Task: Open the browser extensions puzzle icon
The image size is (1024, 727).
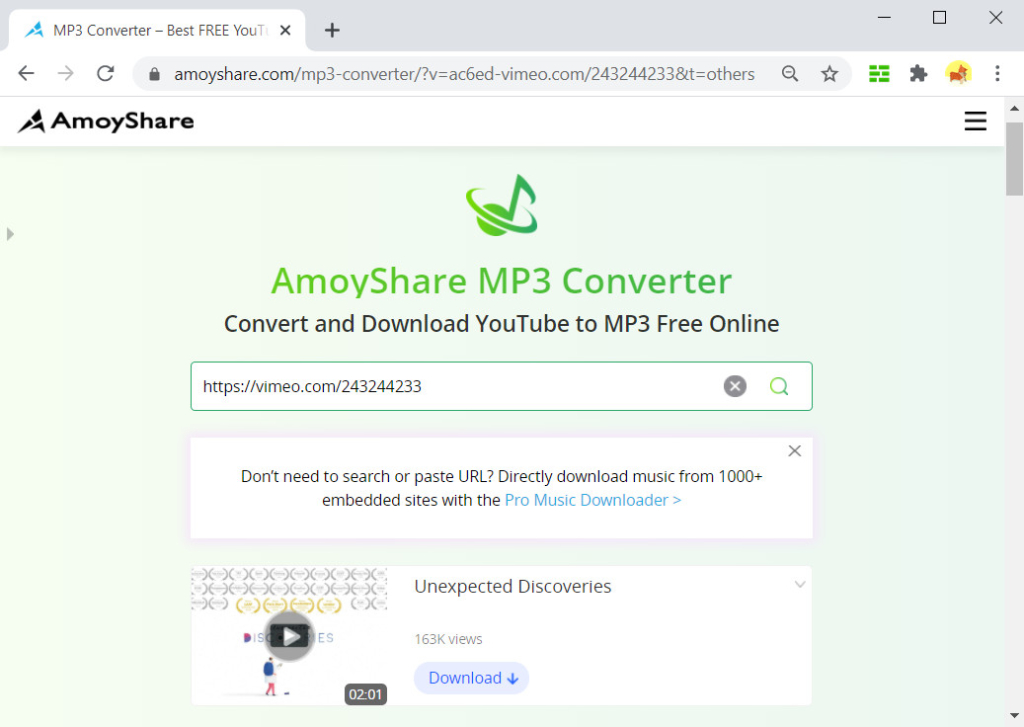Action: (x=919, y=73)
